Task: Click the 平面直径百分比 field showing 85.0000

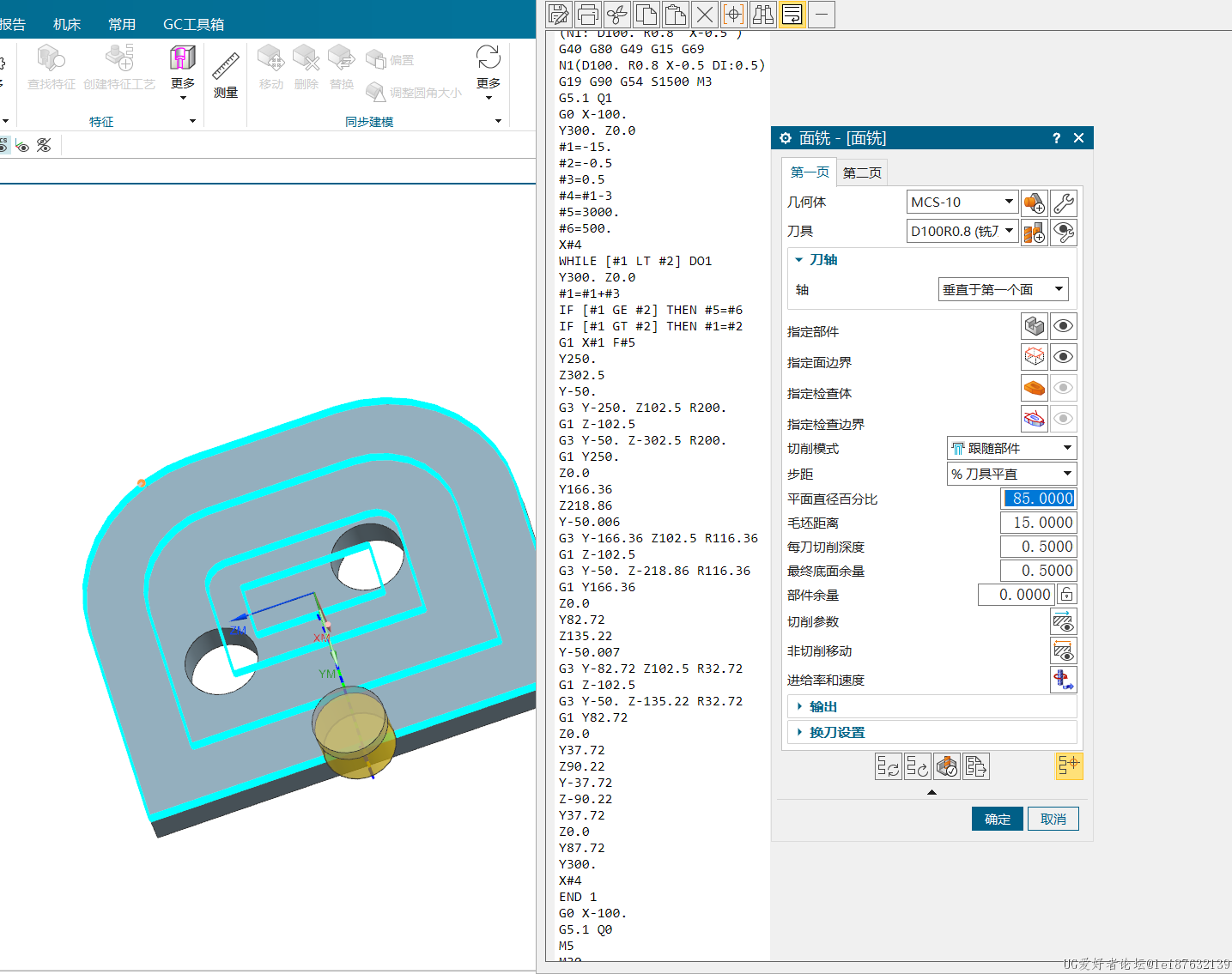Action: [1038, 499]
